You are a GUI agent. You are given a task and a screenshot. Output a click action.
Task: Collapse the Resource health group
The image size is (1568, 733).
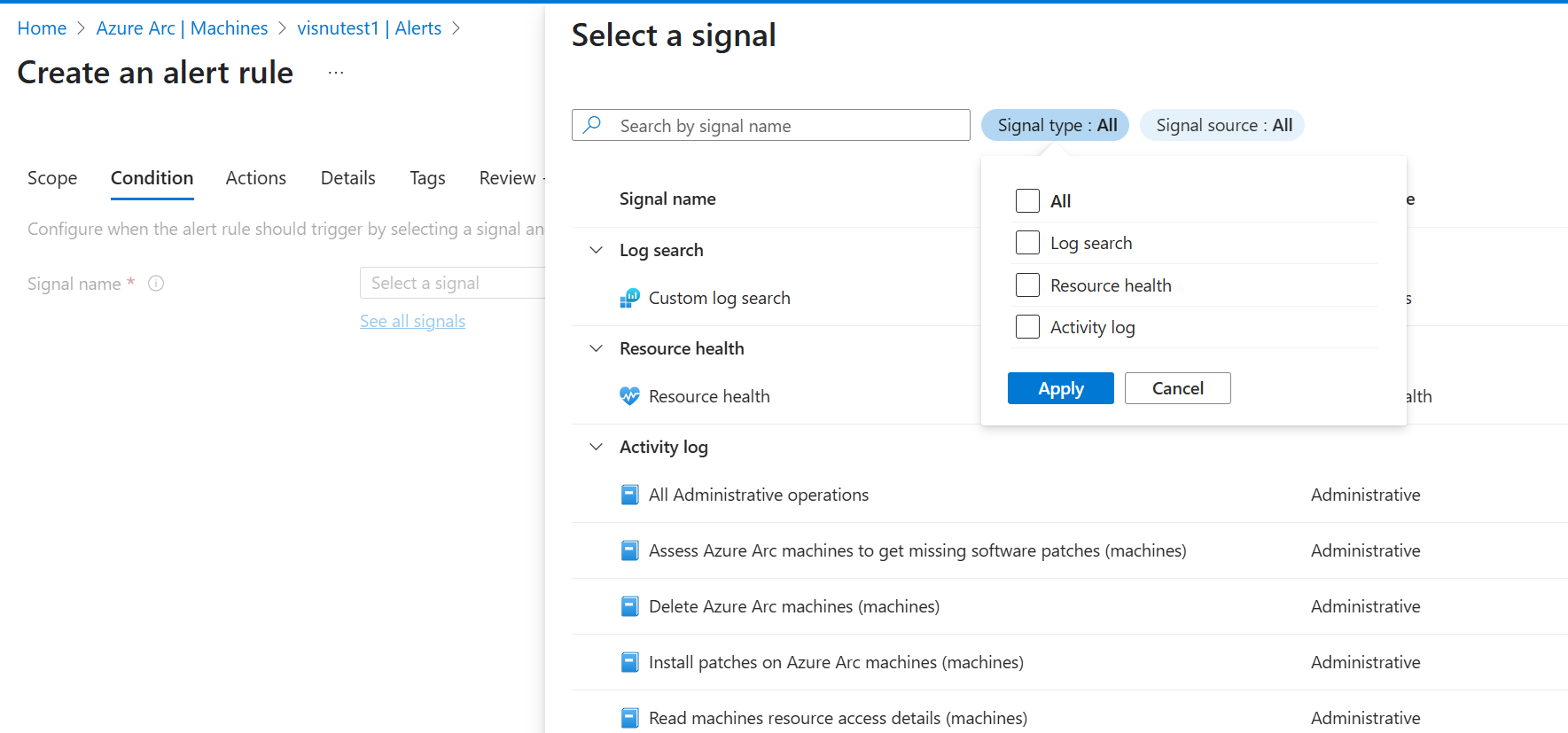point(597,348)
